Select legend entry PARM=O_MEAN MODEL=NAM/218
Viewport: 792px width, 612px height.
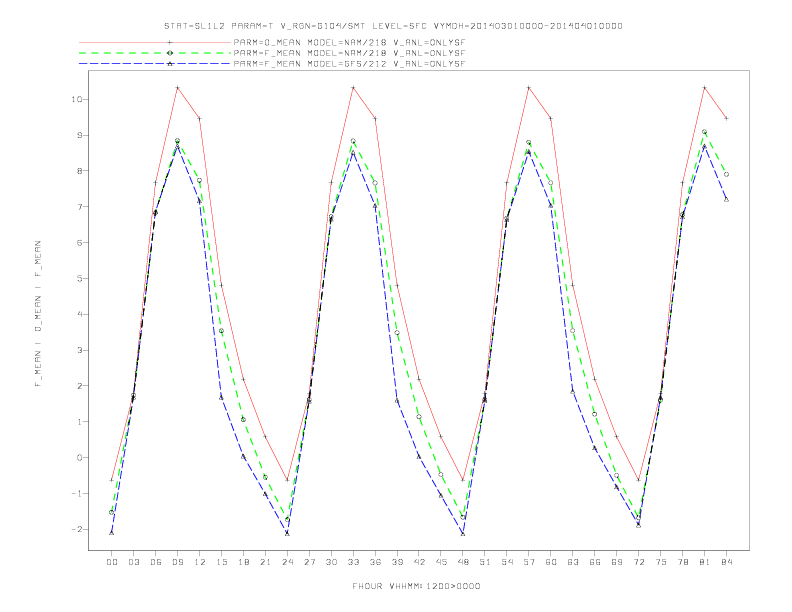pyautogui.click(x=349, y=42)
